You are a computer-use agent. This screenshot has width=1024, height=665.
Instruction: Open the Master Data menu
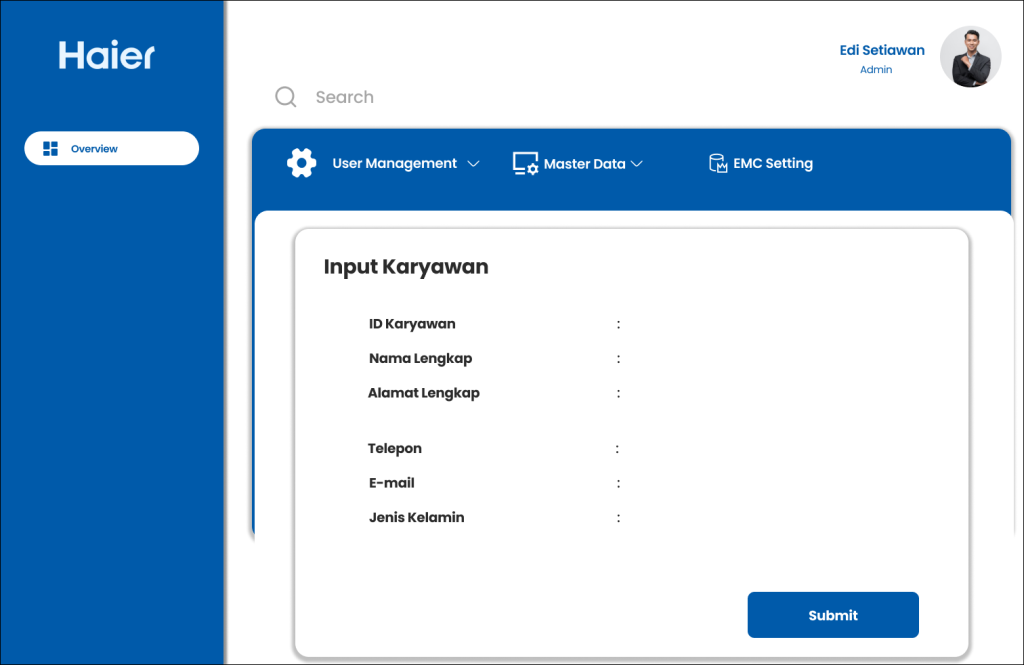pos(584,164)
